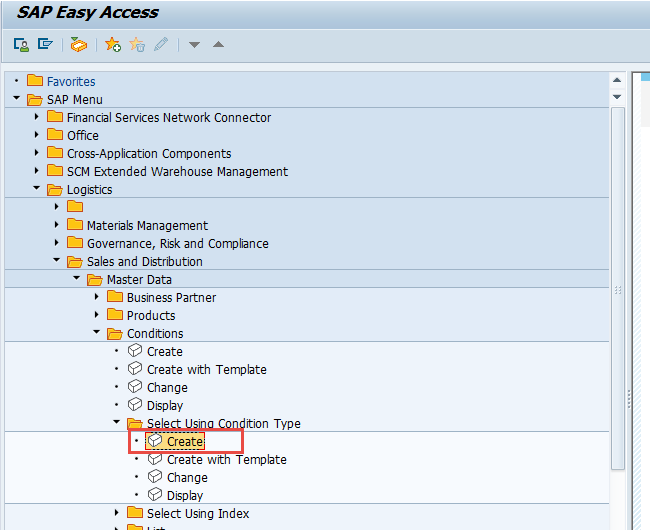Expand the Products node arrow

click(97, 315)
